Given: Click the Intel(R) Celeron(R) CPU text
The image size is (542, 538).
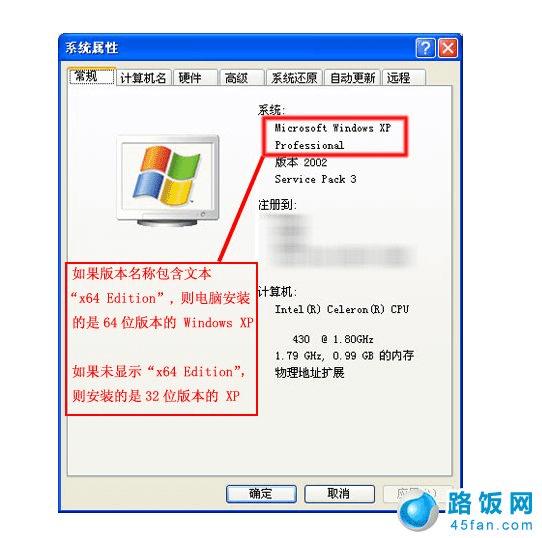Looking at the screenshot, I should click(342, 309).
